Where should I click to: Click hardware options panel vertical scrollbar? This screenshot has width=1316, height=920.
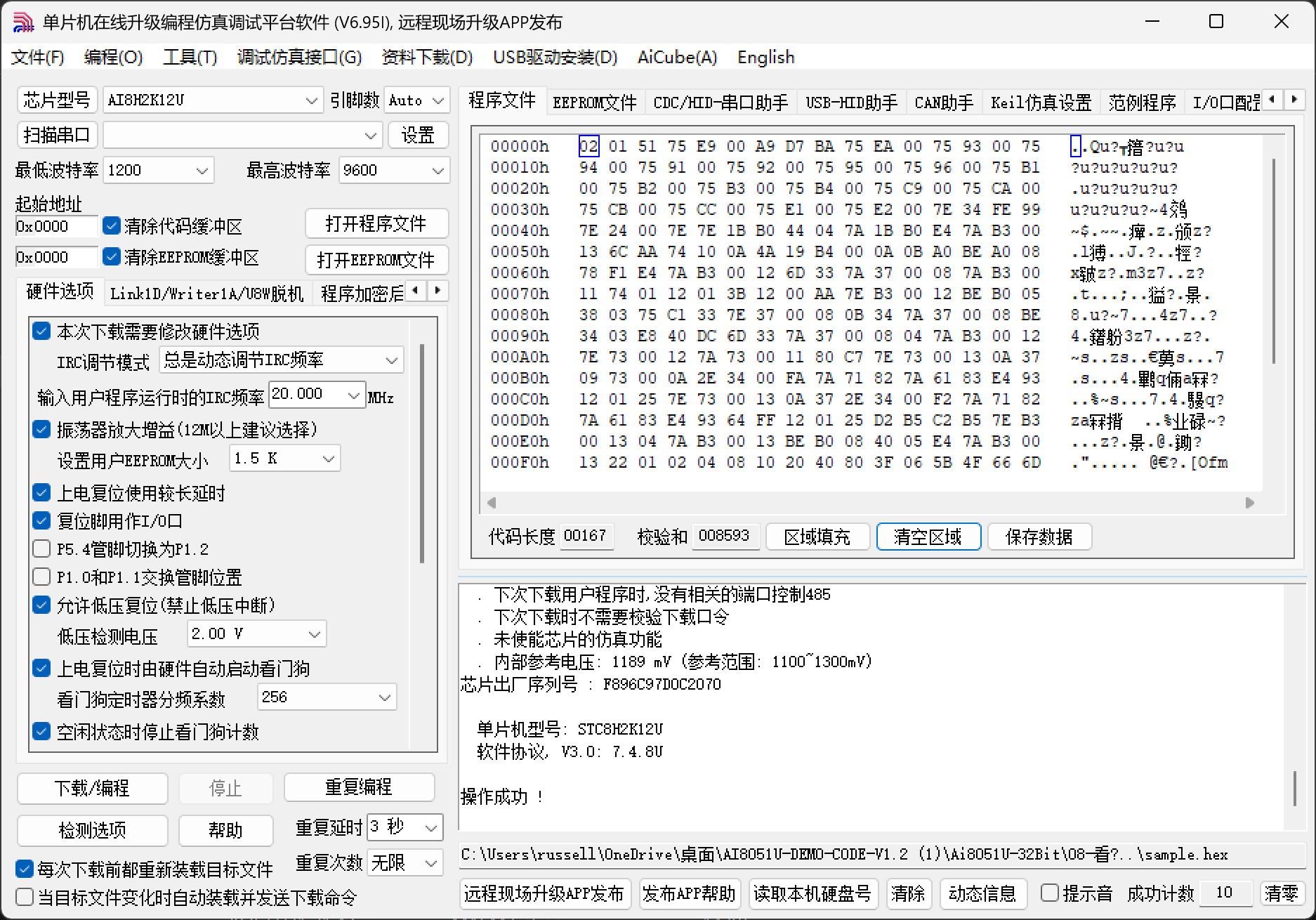point(421,453)
